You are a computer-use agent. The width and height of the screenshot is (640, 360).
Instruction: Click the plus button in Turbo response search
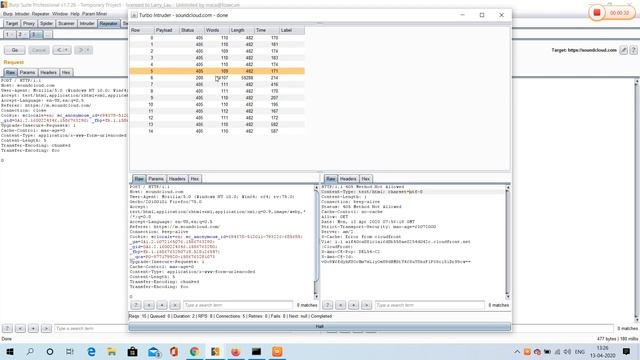[x=353, y=305]
